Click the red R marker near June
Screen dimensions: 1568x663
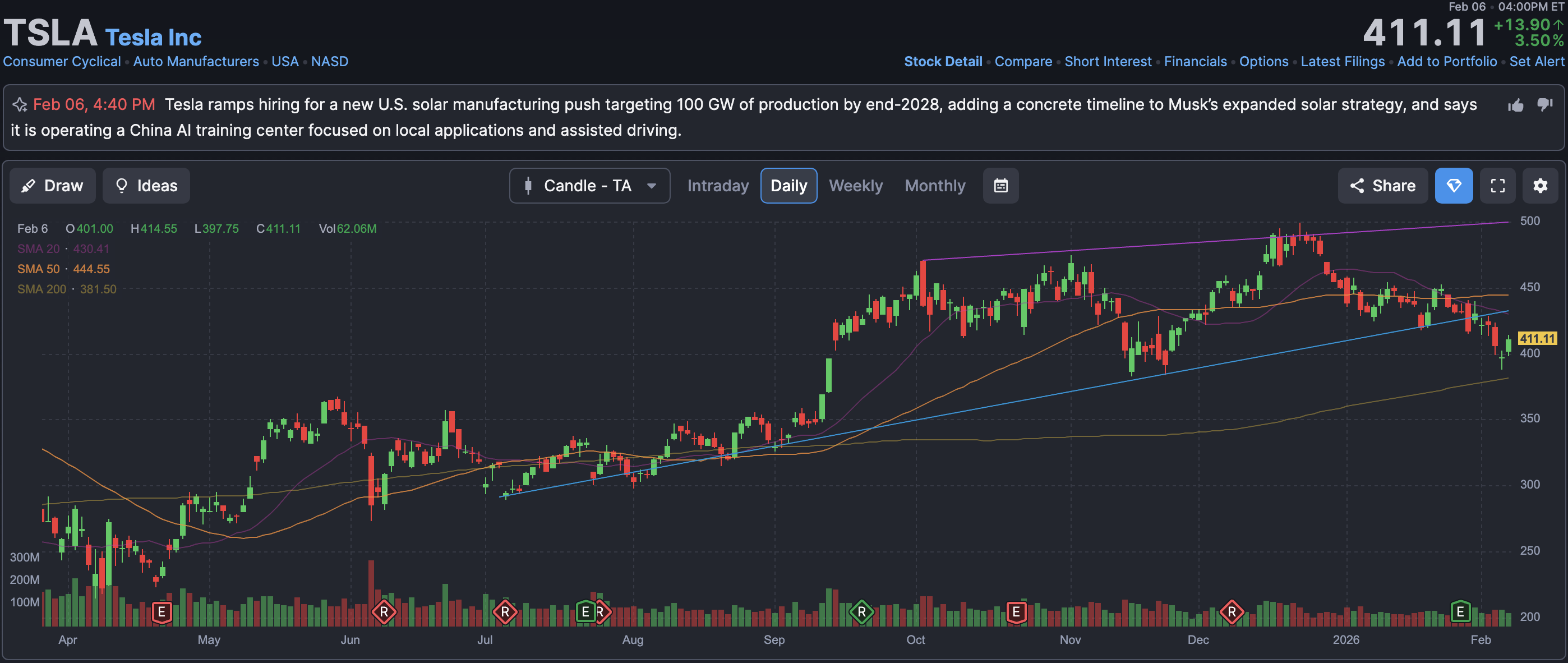(x=384, y=611)
